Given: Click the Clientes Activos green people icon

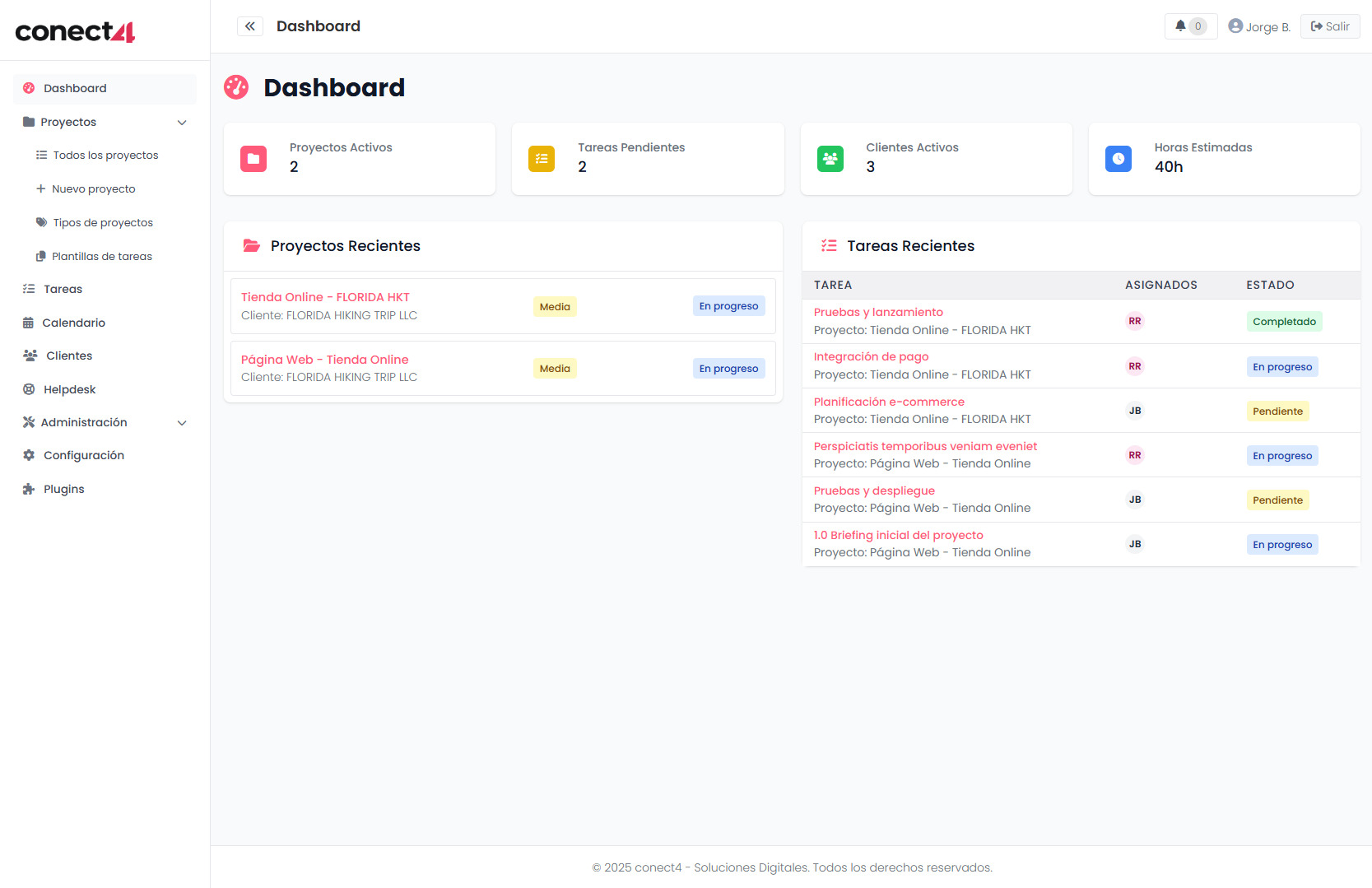Looking at the screenshot, I should pos(830,159).
